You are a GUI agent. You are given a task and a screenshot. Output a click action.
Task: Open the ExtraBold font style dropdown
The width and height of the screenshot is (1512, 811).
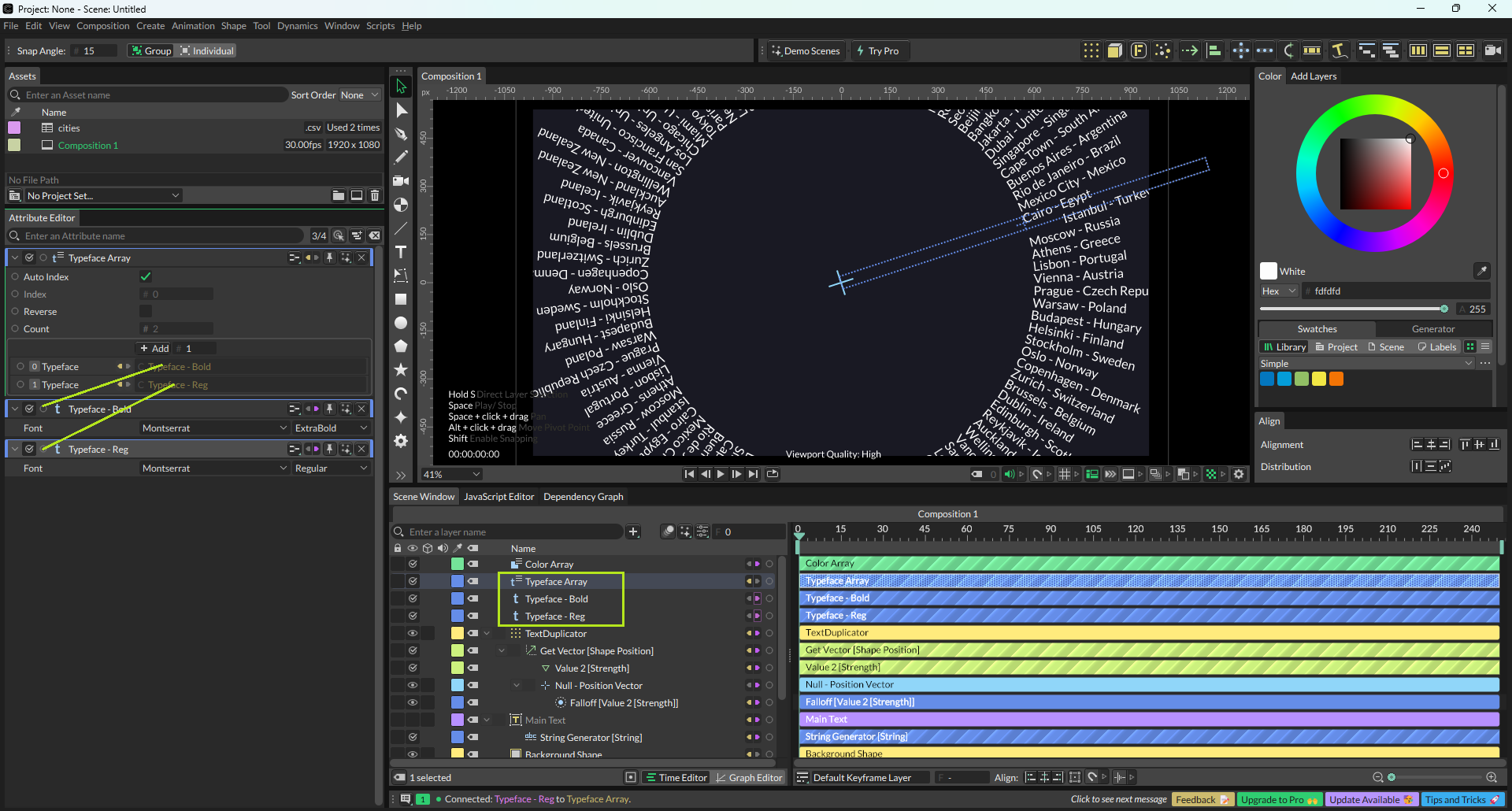[331, 428]
